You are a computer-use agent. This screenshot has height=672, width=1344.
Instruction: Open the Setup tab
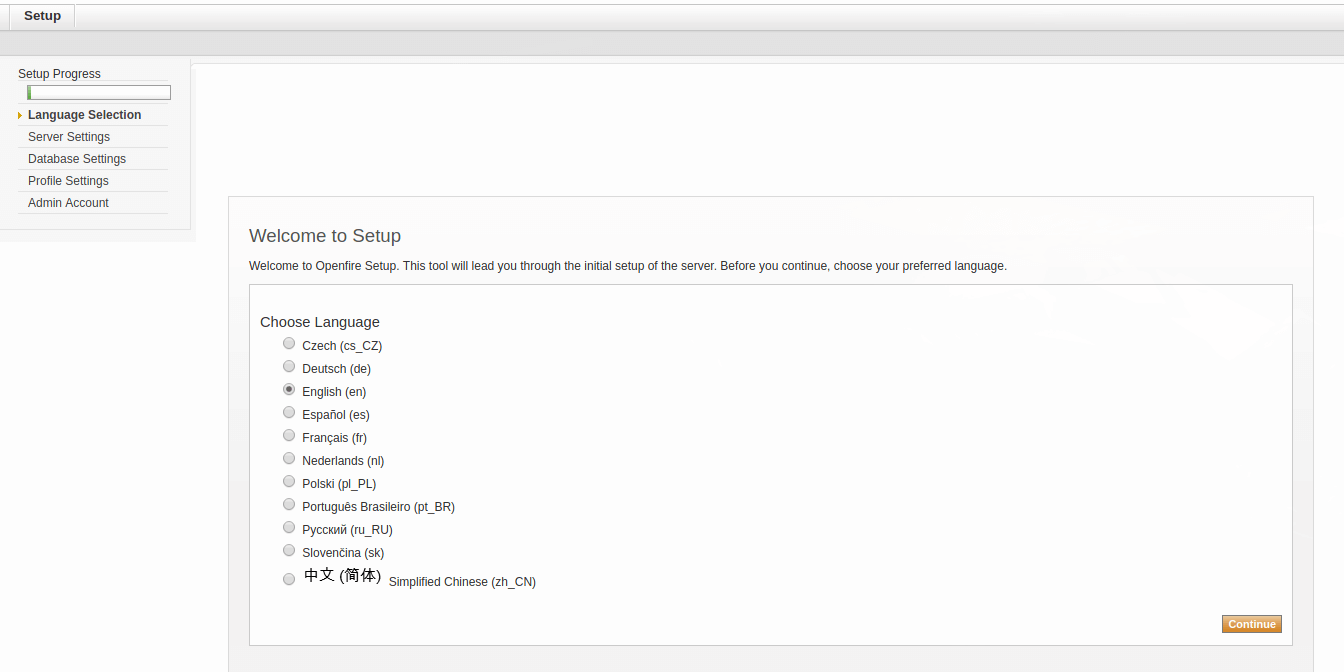coord(42,16)
